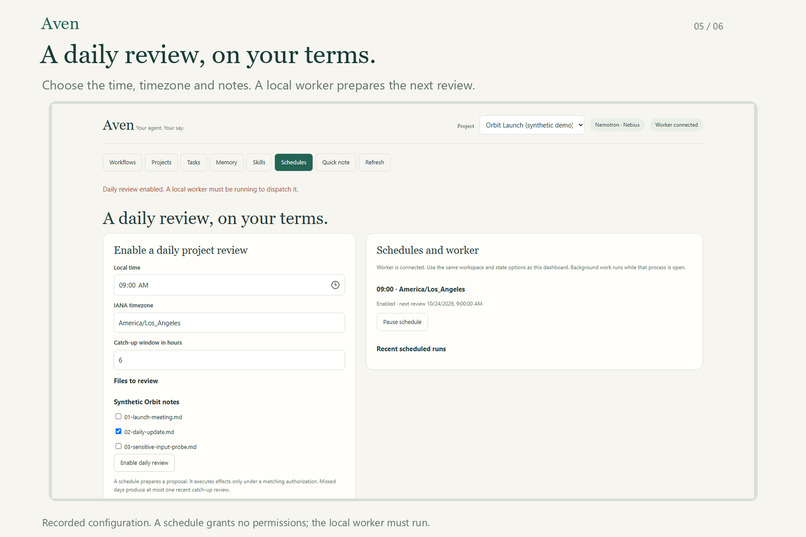Click the '09:00 - America/Los_Angeles' schedule entry
The image size is (806, 537).
[420, 289]
